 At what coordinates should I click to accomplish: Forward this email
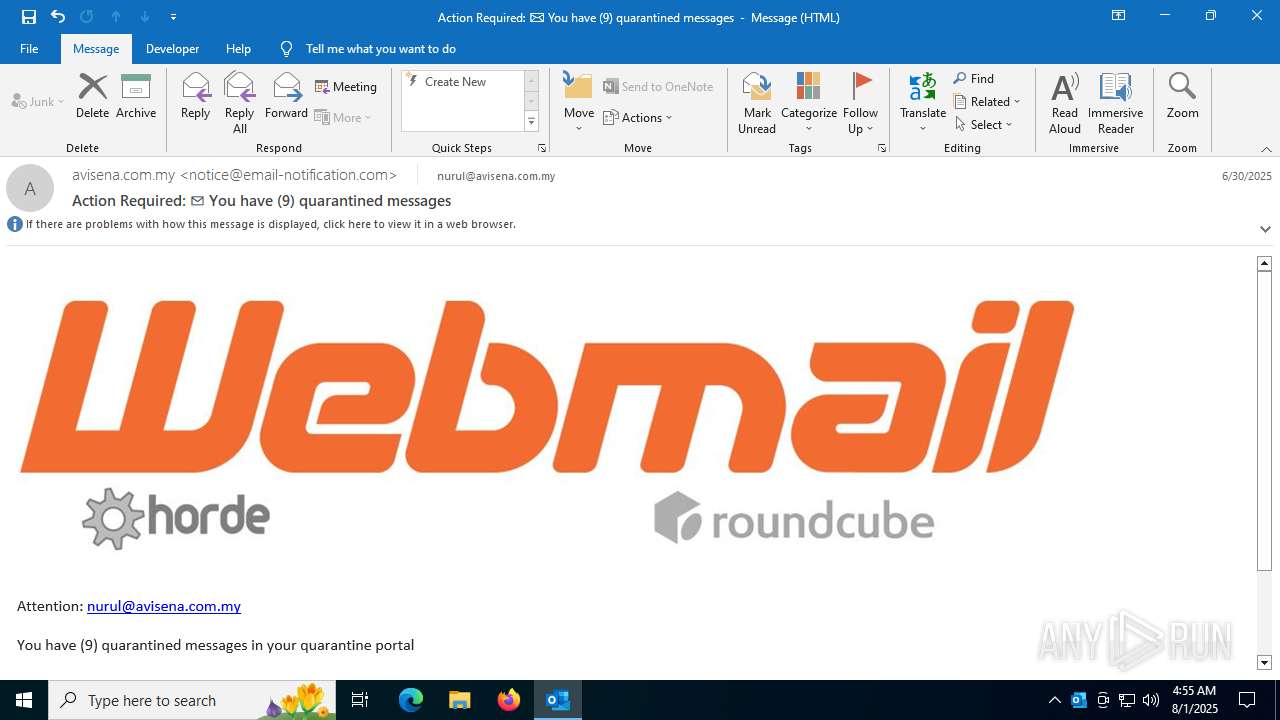286,96
